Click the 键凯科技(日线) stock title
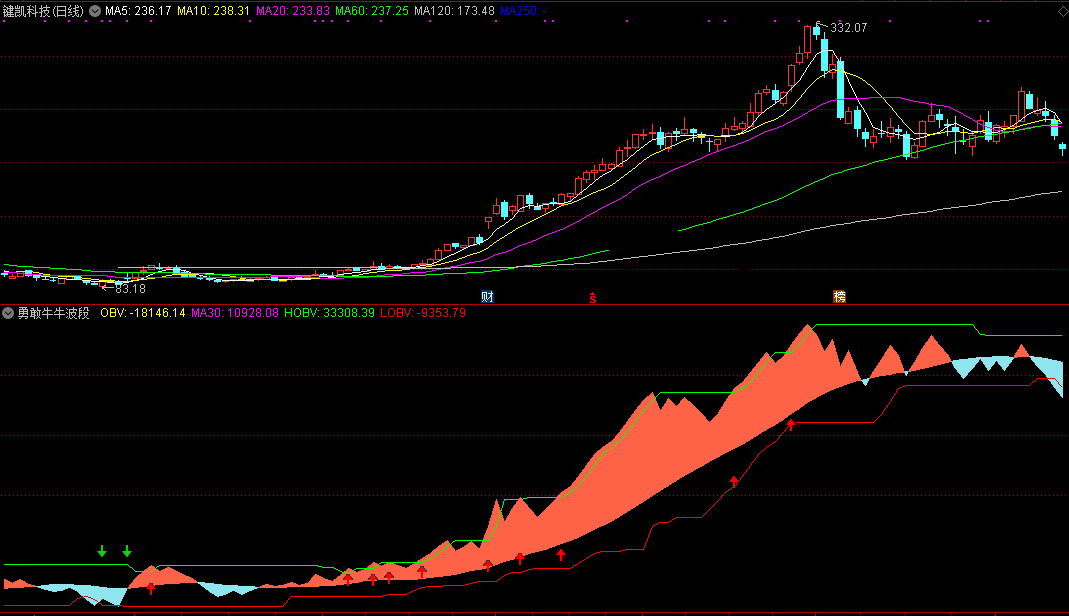This screenshot has width=1069, height=616. tap(43, 11)
